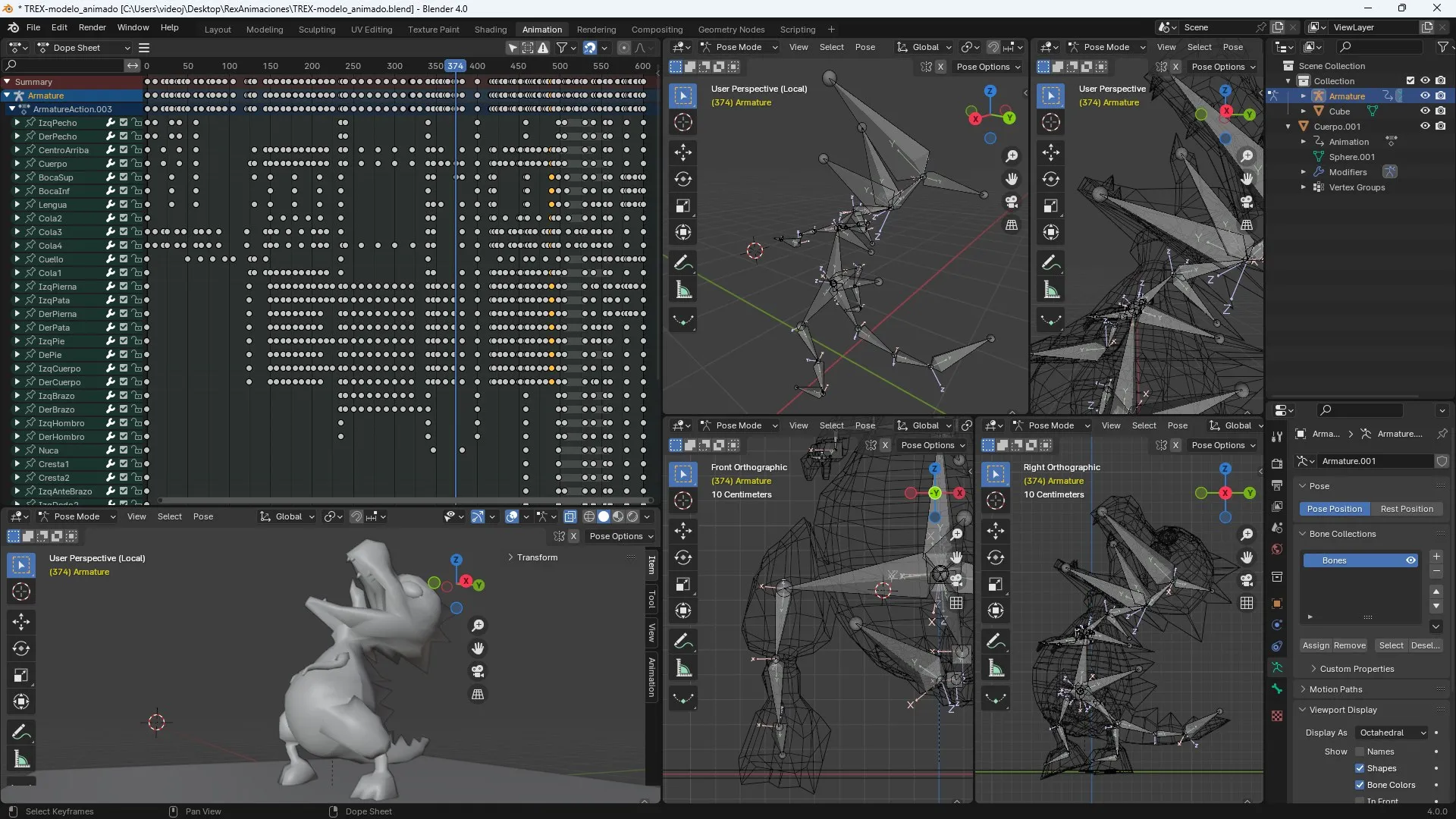Screen dimensions: 1456x819
Task: Select the Cursor tool in bottom-left viewport
Action: (x=21, y=592)
